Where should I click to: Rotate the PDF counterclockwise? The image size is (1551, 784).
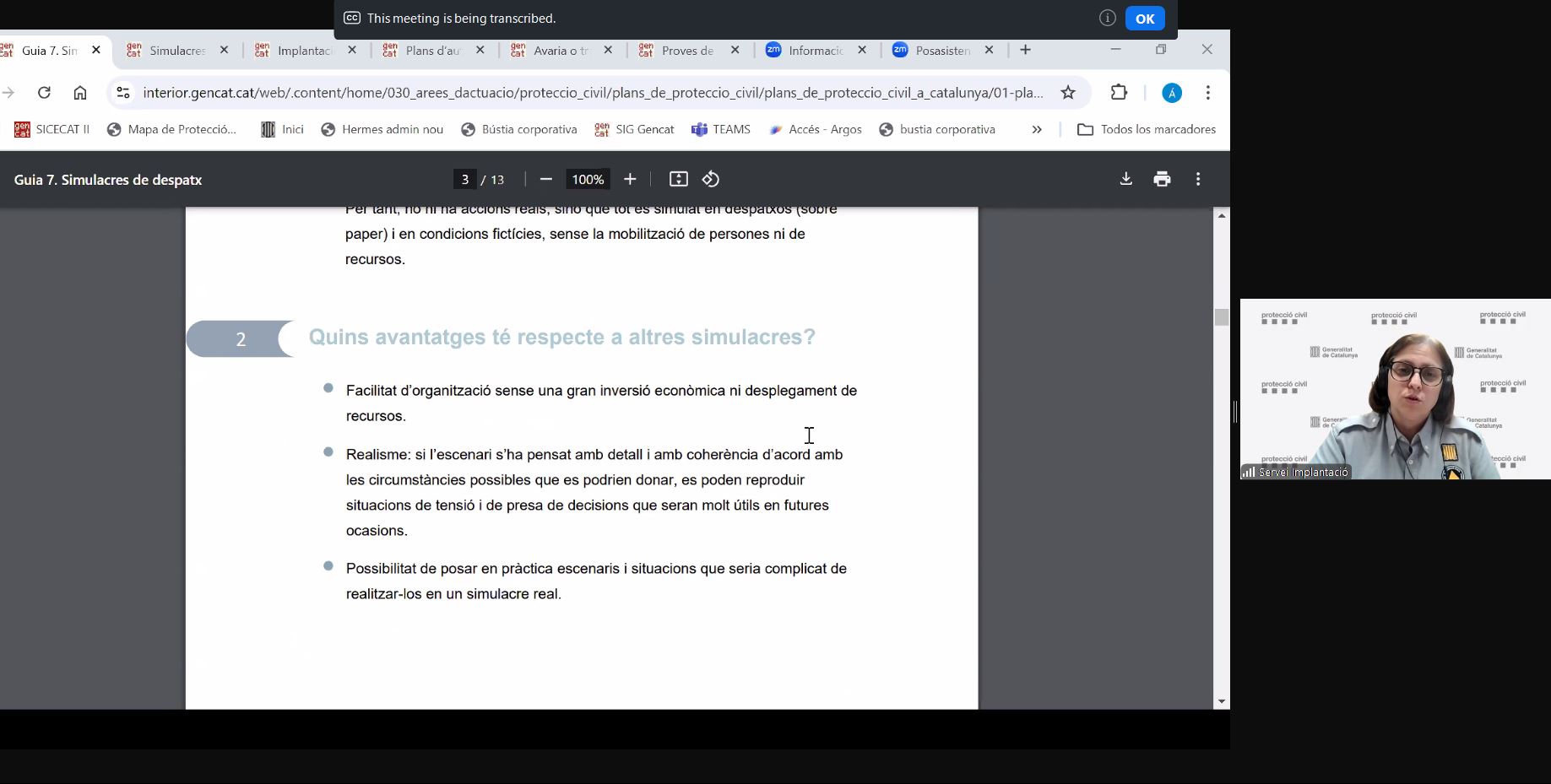[x=711, y=179]
